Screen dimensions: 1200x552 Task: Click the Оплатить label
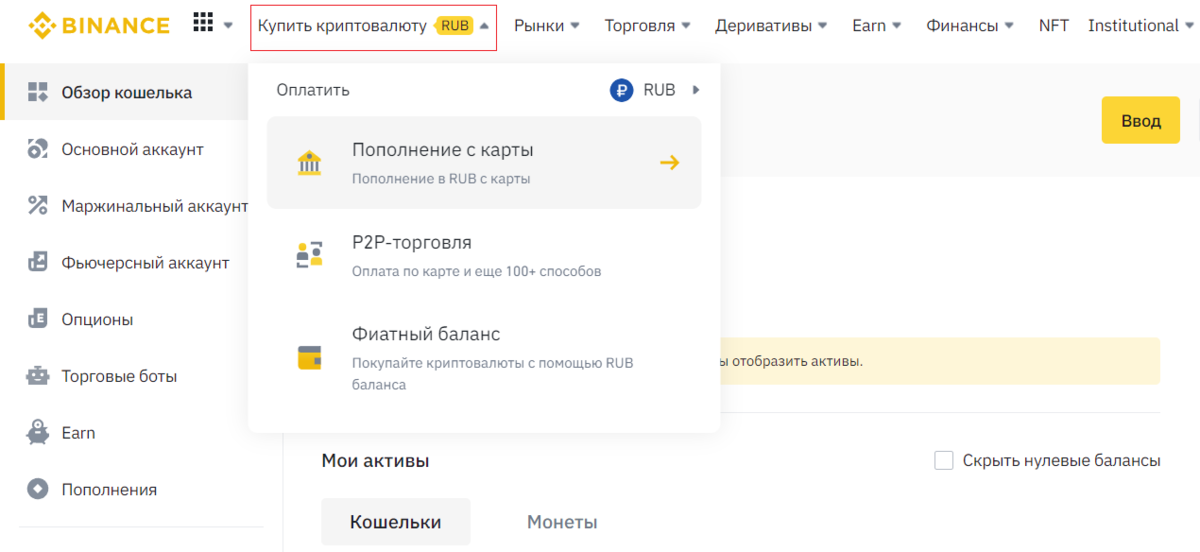[313, 90]
